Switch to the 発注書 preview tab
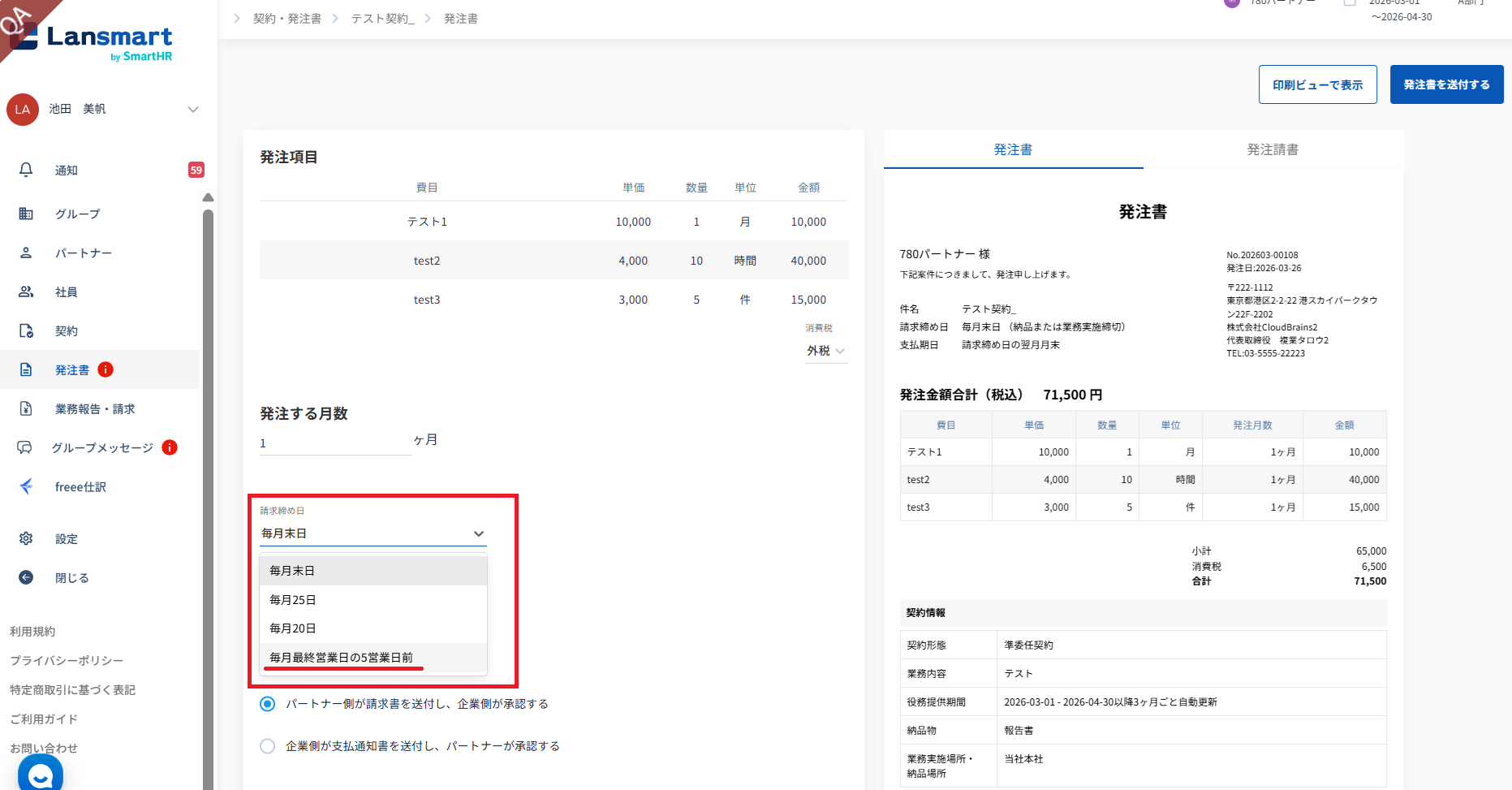 pyautogui.click(x=1014, y=149)
